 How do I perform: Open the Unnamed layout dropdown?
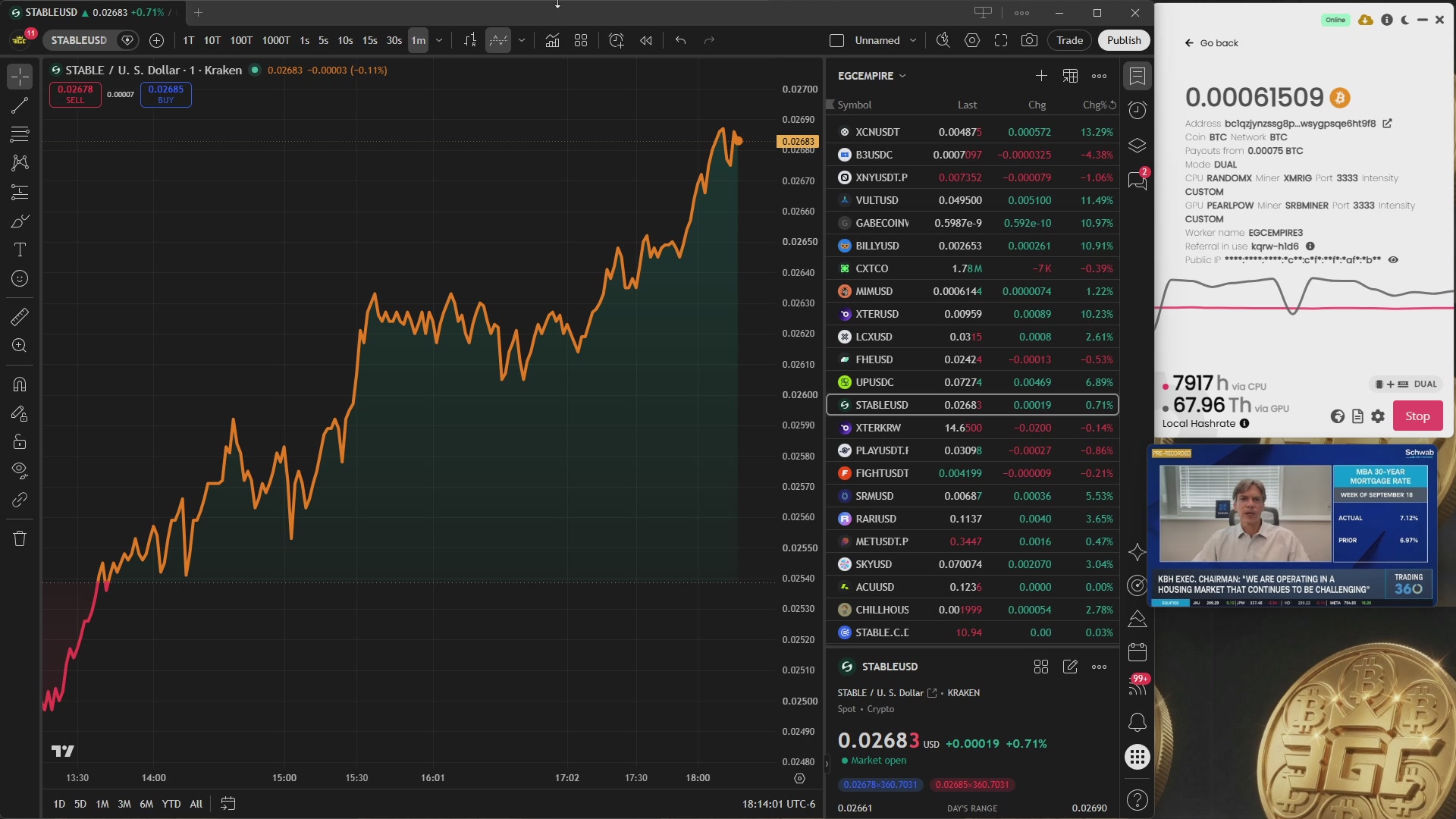coord(913,40)
